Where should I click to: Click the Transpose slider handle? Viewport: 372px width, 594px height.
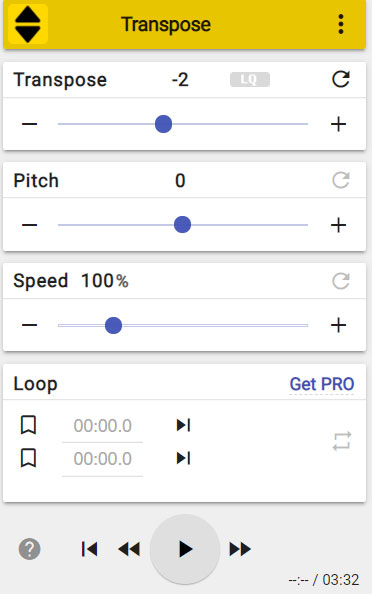(x=164, y=124)
